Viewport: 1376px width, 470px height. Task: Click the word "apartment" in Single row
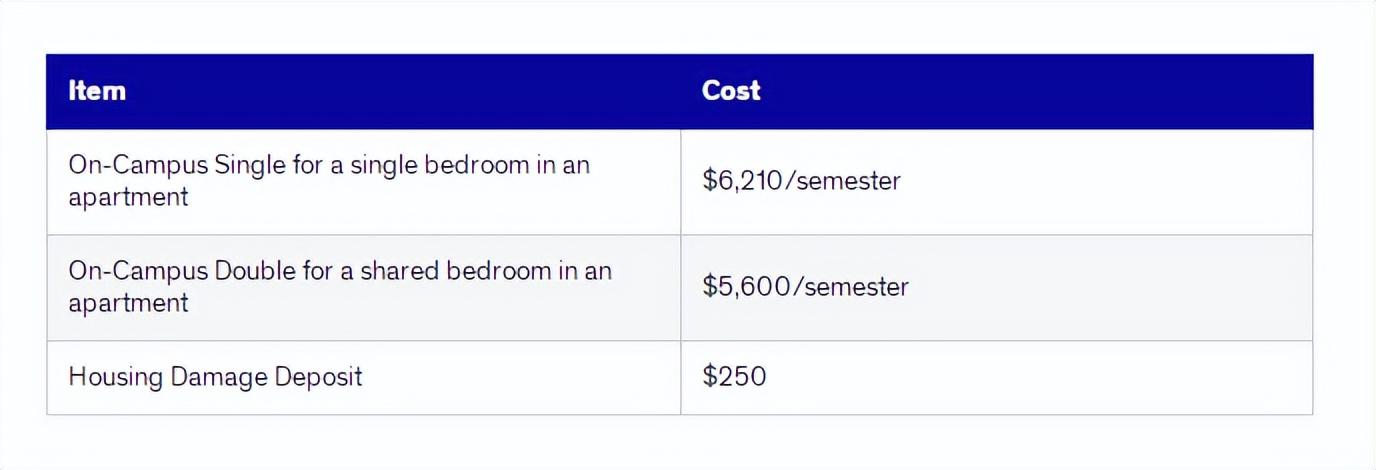128,197
